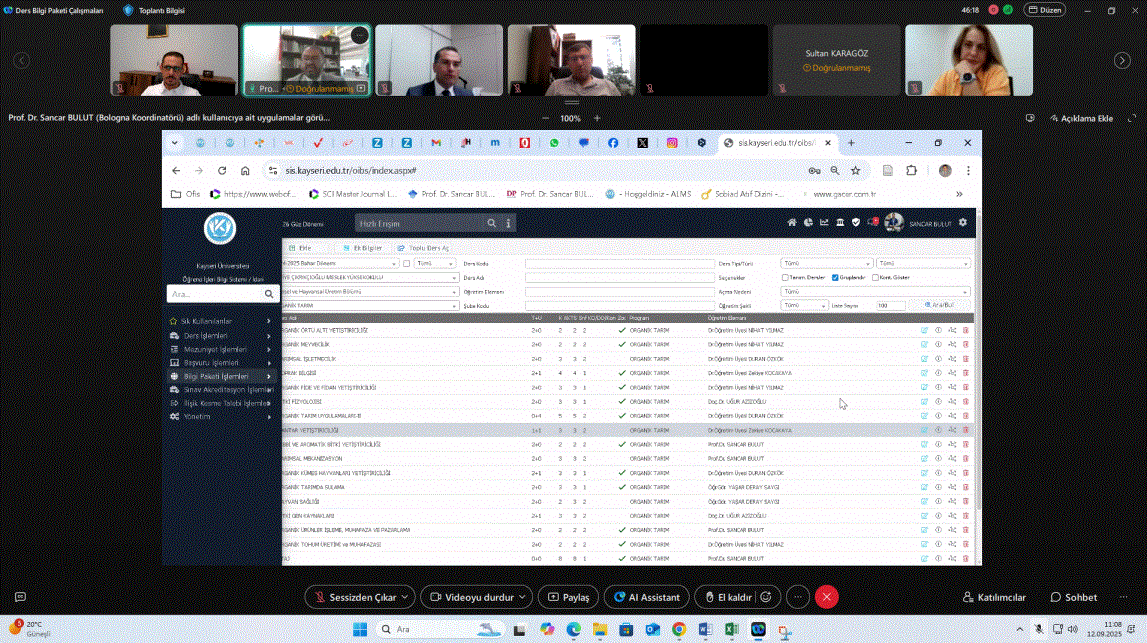This screenshot has width=1147, height=643.
Task: Open Excel from the Windows taskbar
Action: click(x=732, y=629)
